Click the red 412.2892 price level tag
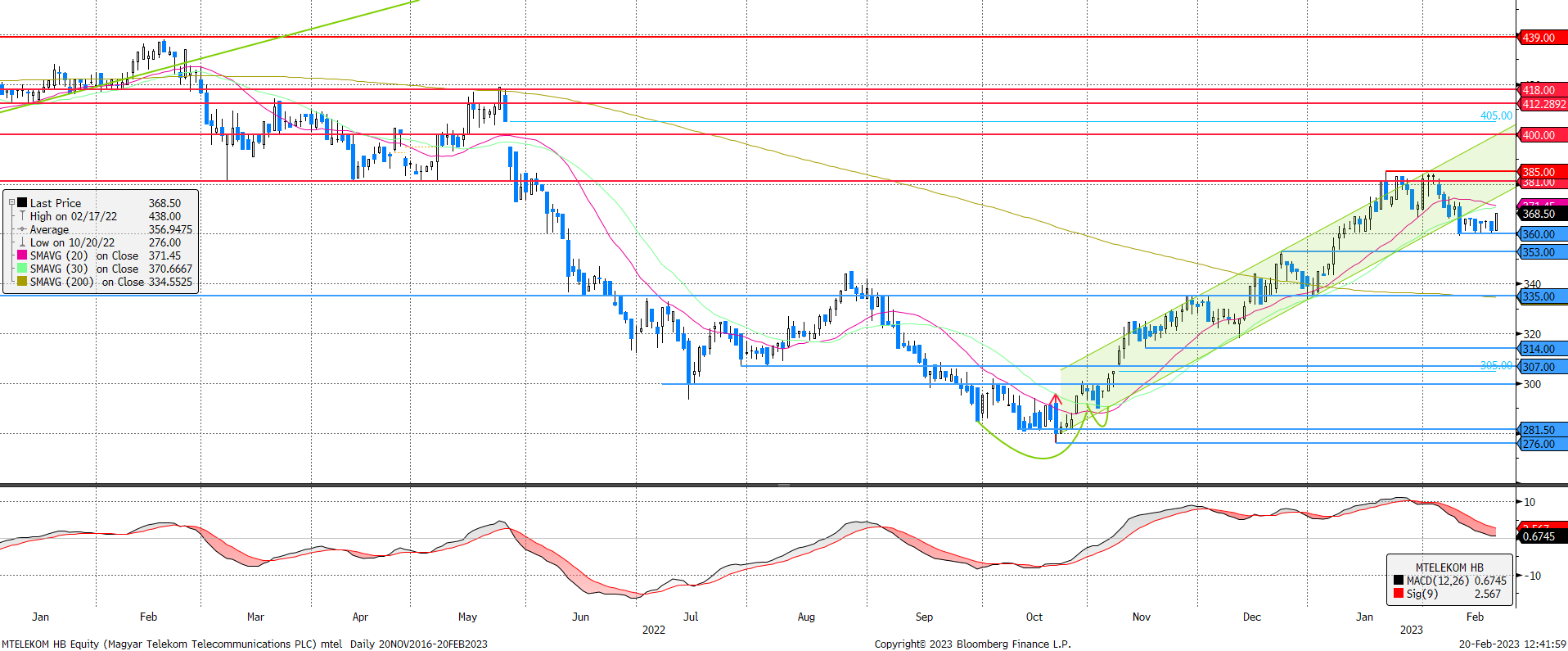1568x651 pixels. (x=1543, y=104)
